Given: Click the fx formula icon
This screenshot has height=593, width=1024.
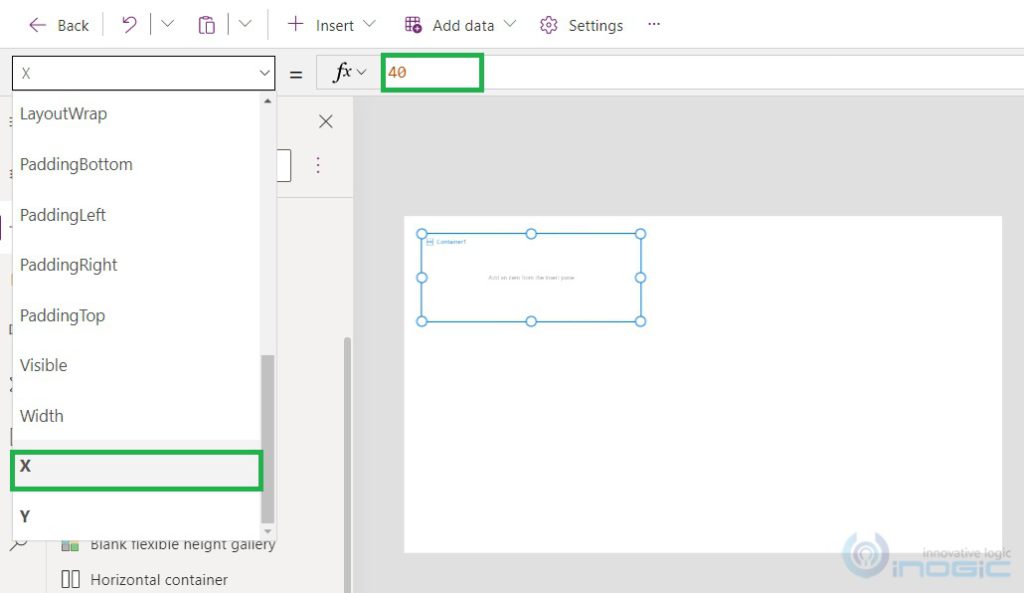Looking at the screenshot, I should (340, 71).
